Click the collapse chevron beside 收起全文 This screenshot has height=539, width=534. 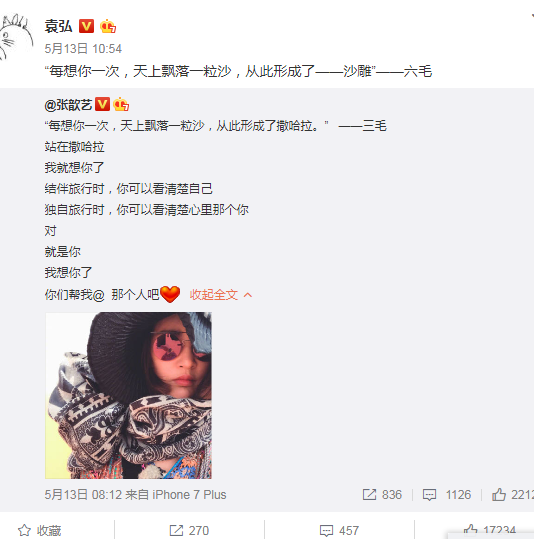click(x=248, y=295)
